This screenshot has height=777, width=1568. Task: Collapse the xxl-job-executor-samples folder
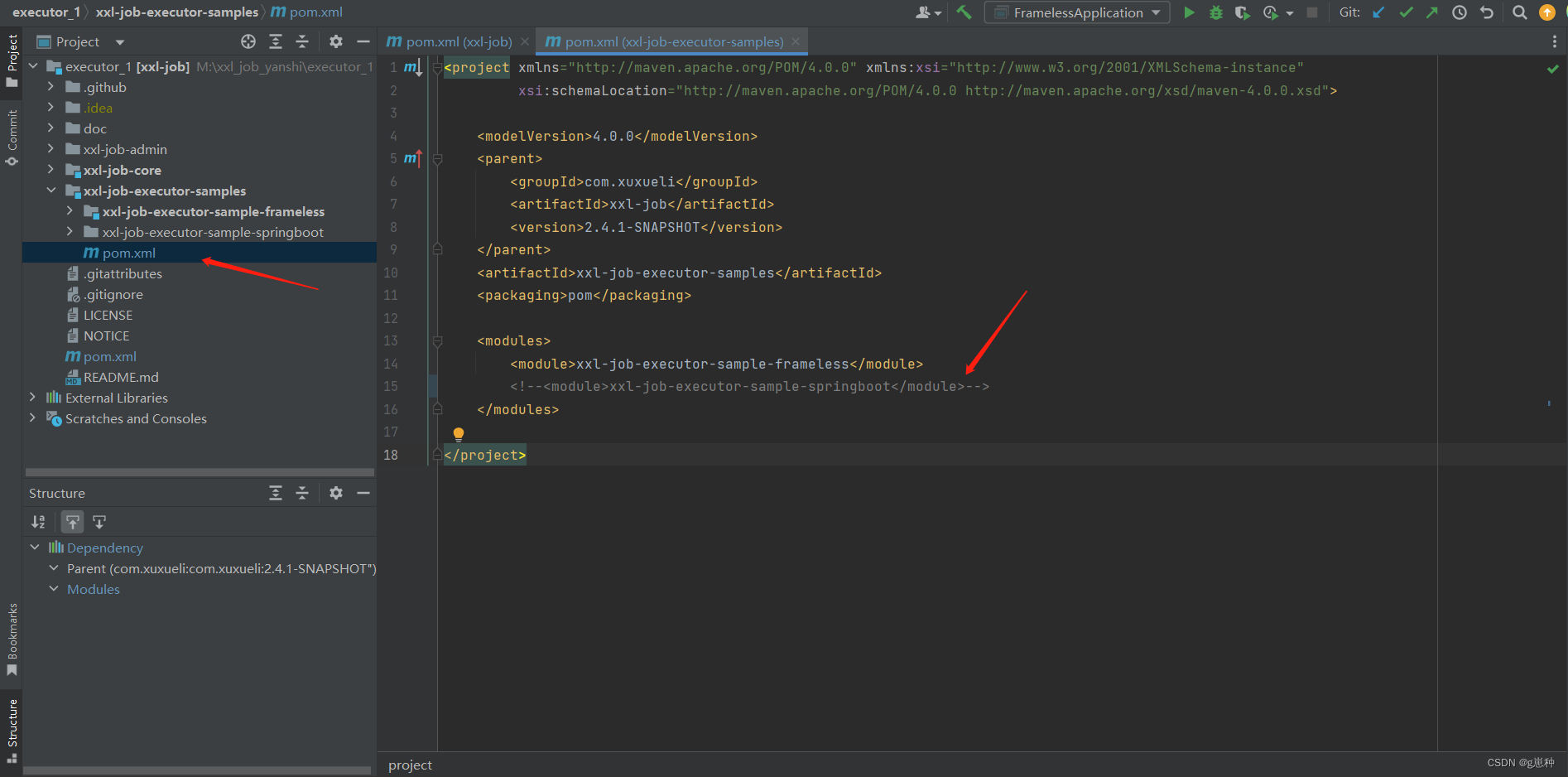tap(51, 190)
